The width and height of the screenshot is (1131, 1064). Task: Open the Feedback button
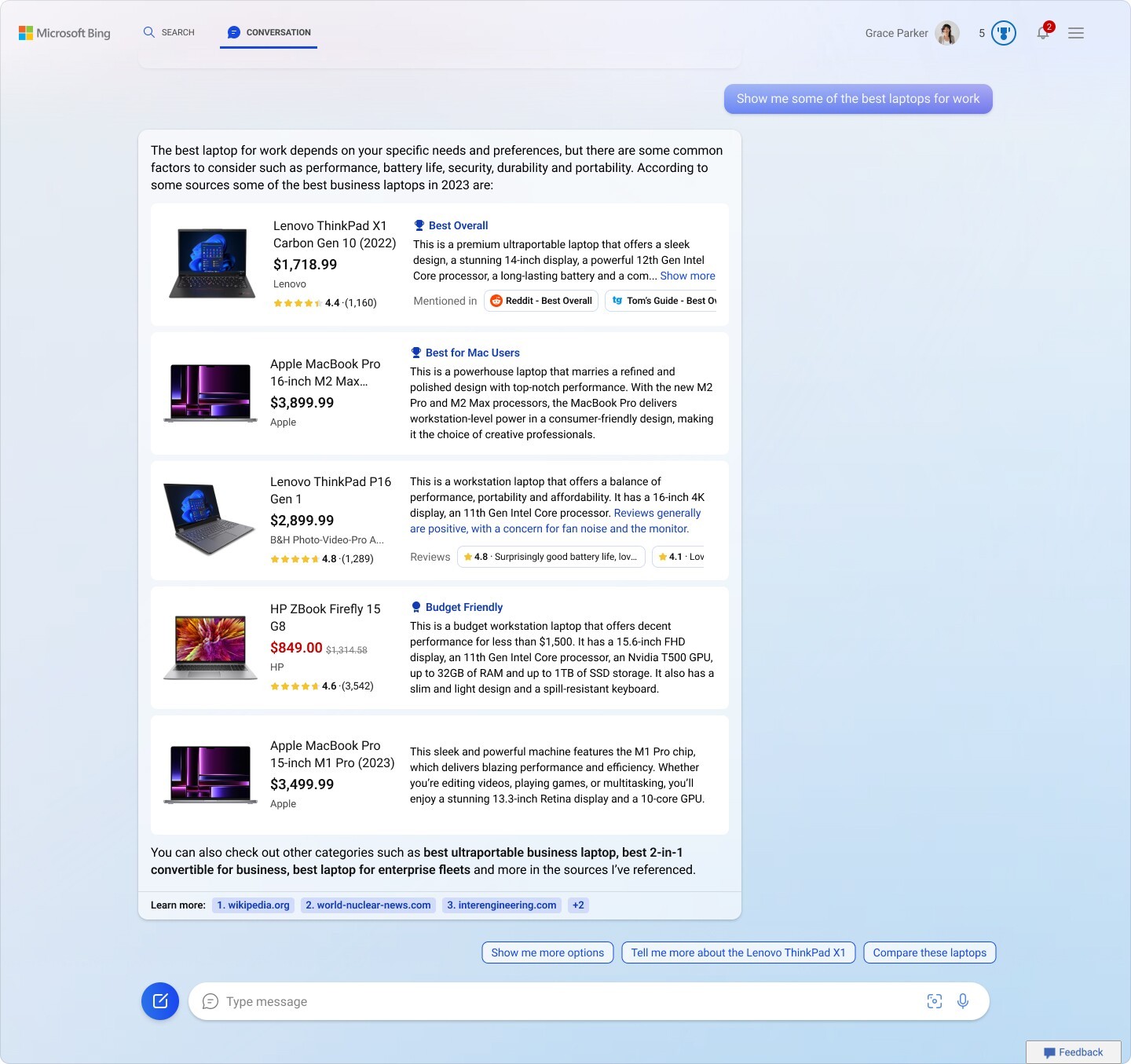(1073, 1052)
